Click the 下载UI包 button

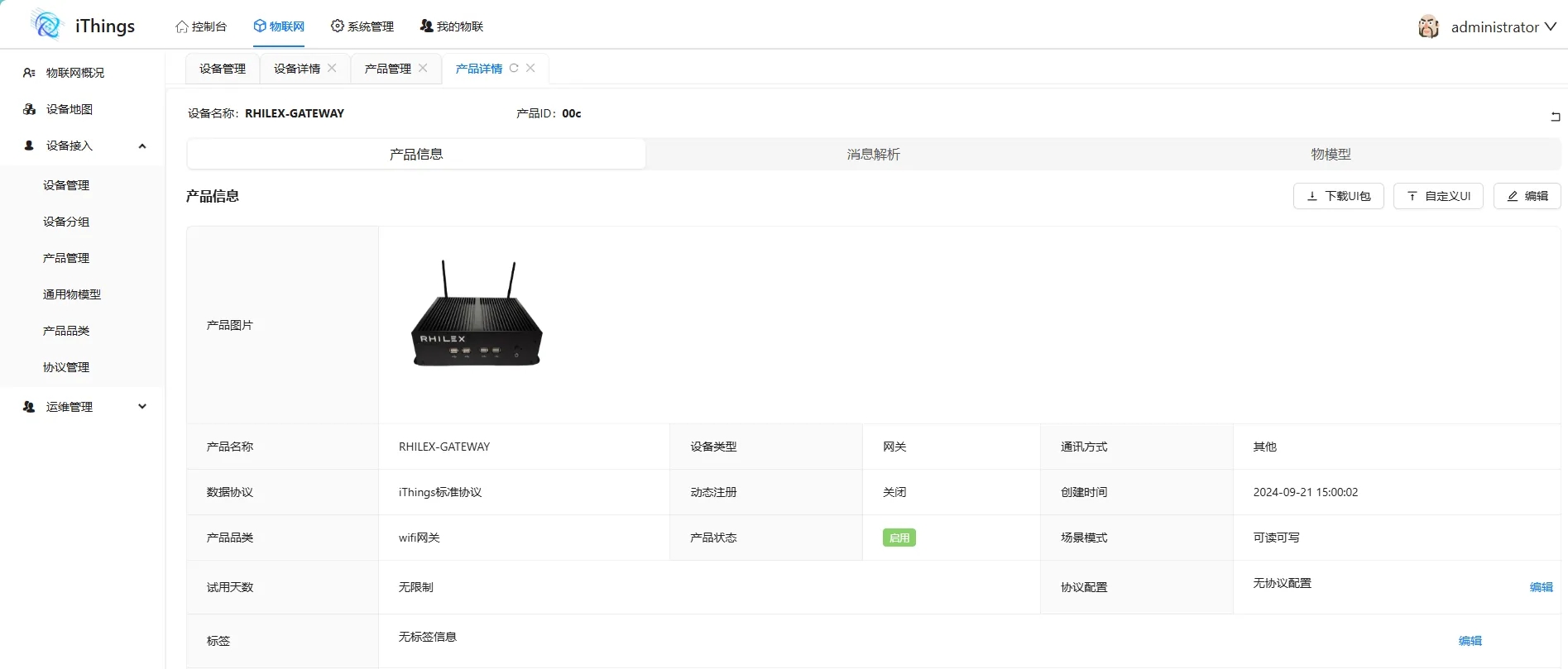click(1338, 196)
